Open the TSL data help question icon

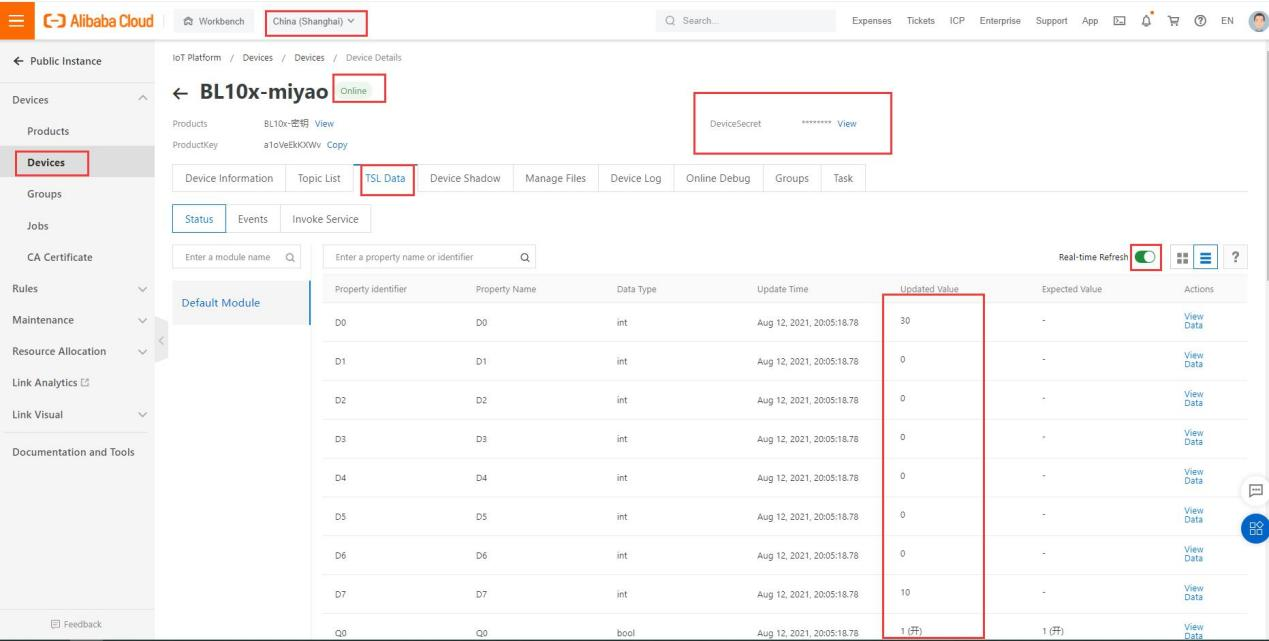tap(1236, 257)
